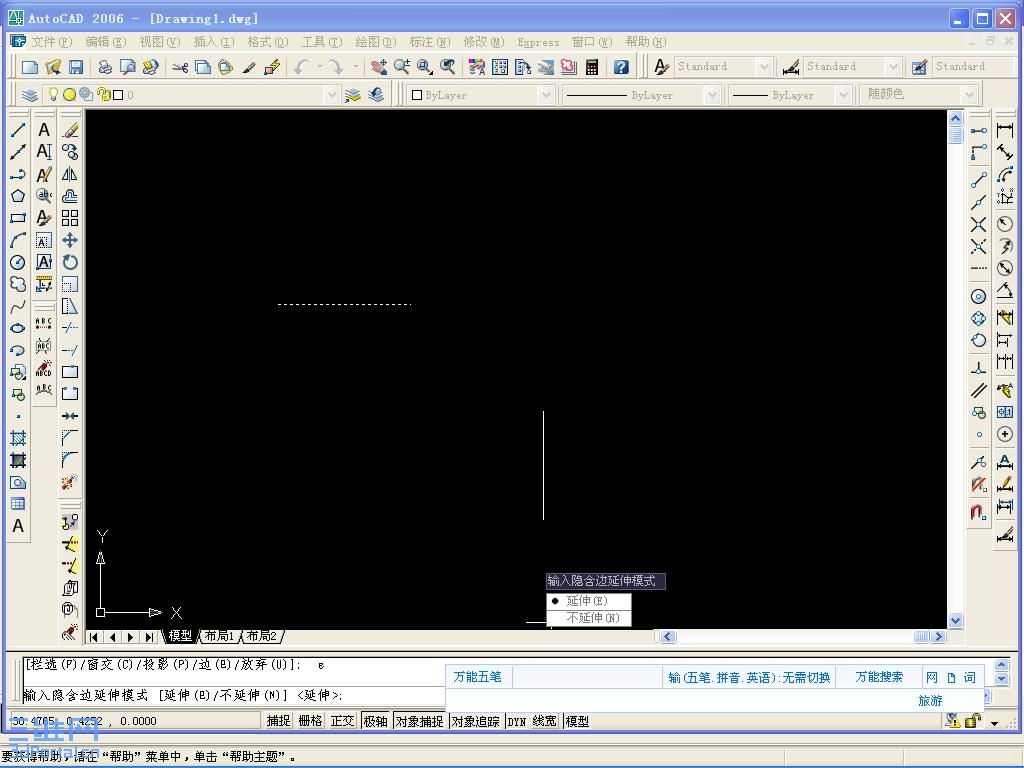Open the dimension style Standard dropdown

click(893, 67)
